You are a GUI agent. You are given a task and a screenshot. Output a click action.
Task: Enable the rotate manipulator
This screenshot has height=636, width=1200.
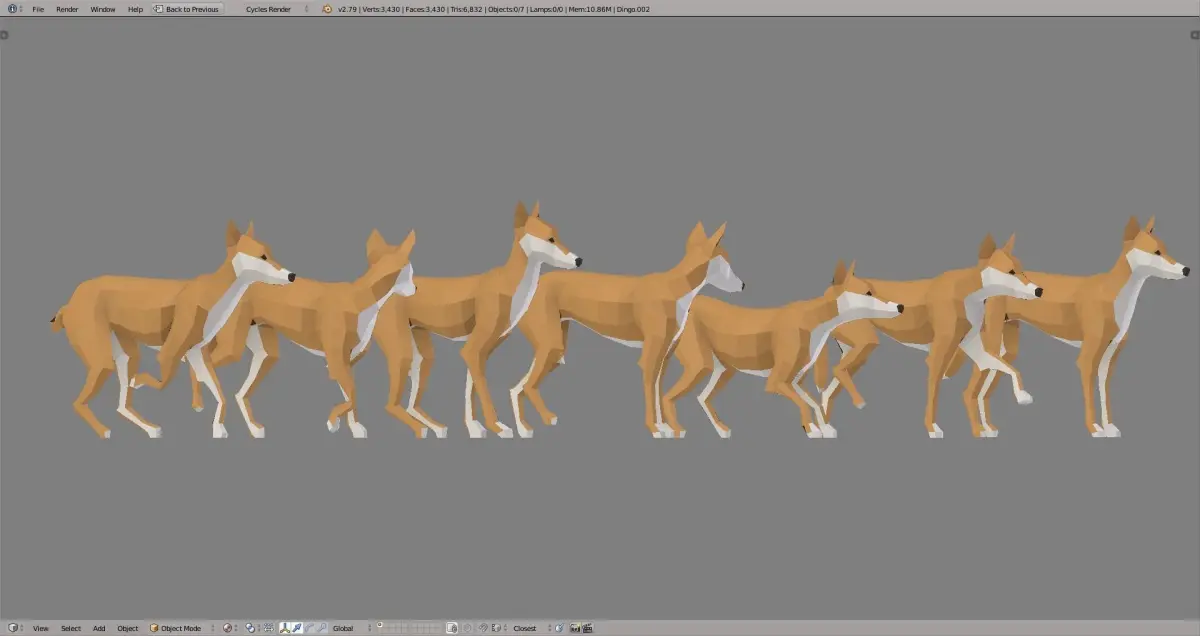tap(309, 628)
